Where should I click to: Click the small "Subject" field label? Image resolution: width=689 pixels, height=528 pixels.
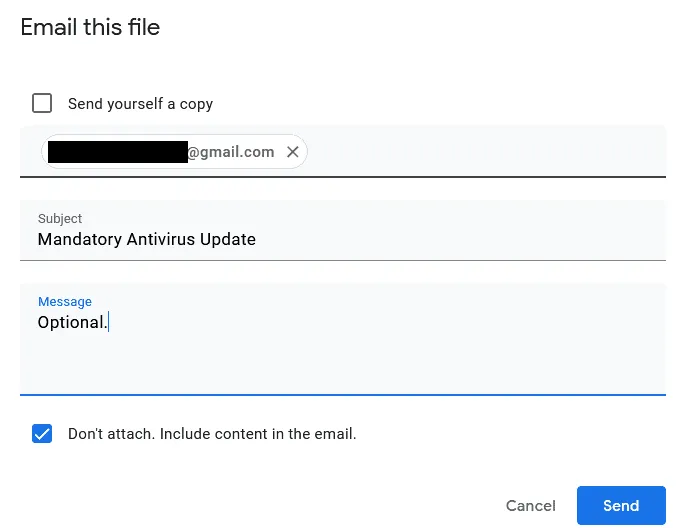pyautogui.click(x=60, y=218)
